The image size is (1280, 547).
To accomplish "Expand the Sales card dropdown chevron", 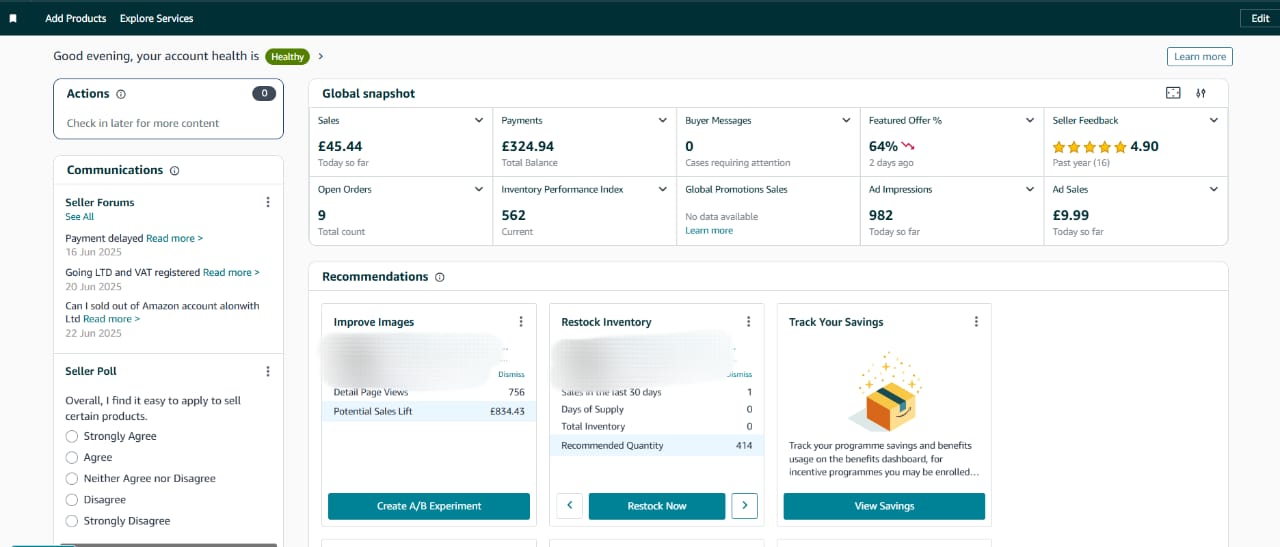I will 478,120.
